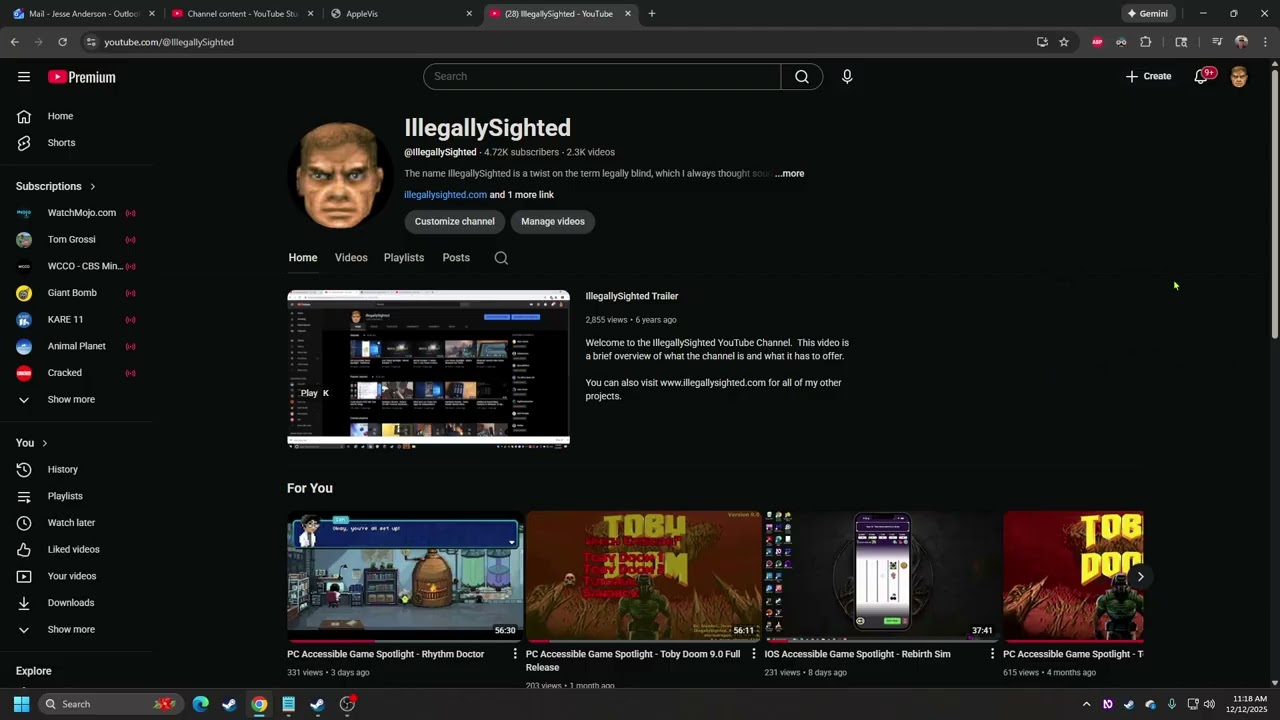Open the Windows Start menu

tap(21, 704)
